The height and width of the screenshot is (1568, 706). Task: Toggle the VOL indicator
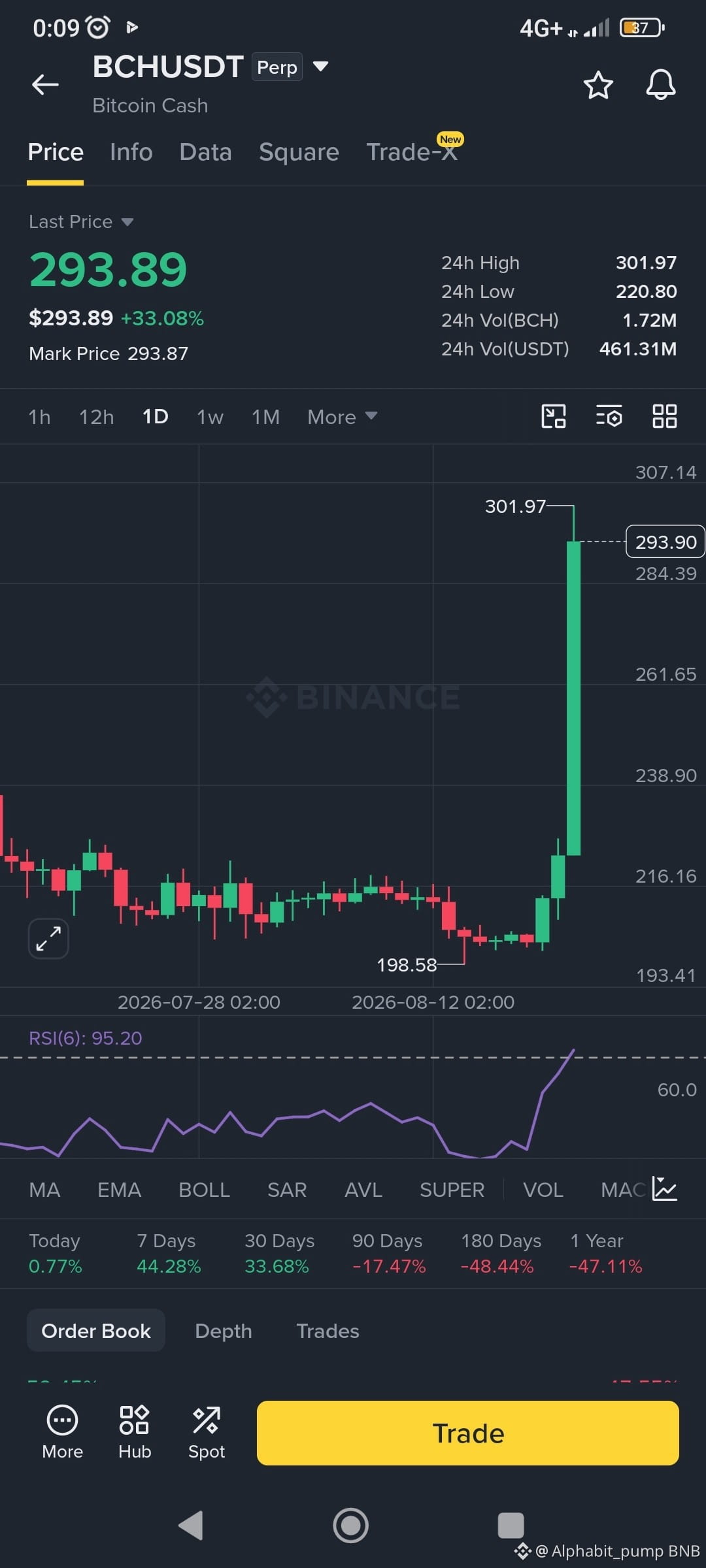(543, 1190)
